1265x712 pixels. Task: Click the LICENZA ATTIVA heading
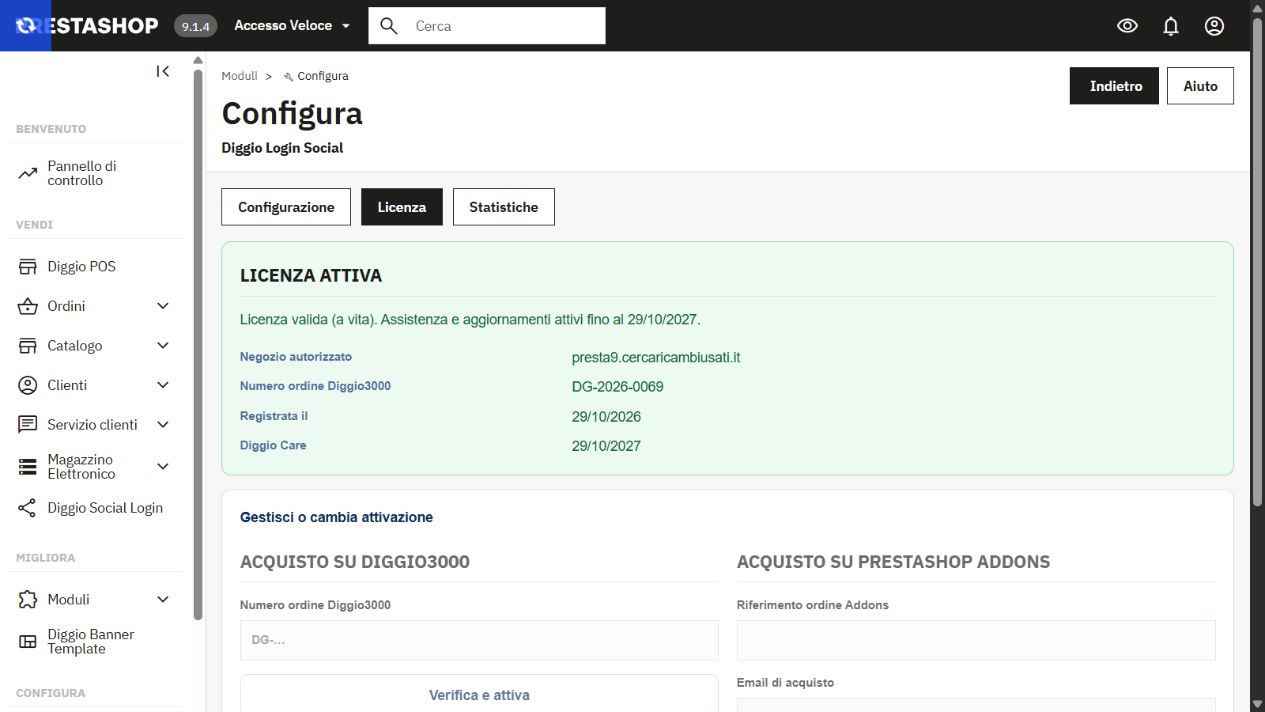pos(311,275)
